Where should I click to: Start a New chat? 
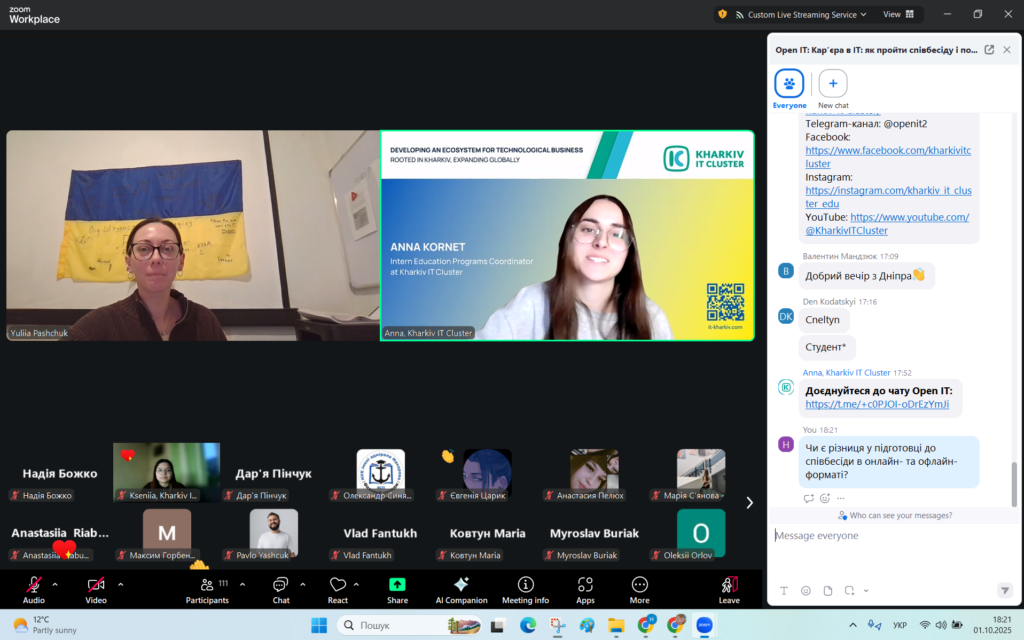click(833, 84)
